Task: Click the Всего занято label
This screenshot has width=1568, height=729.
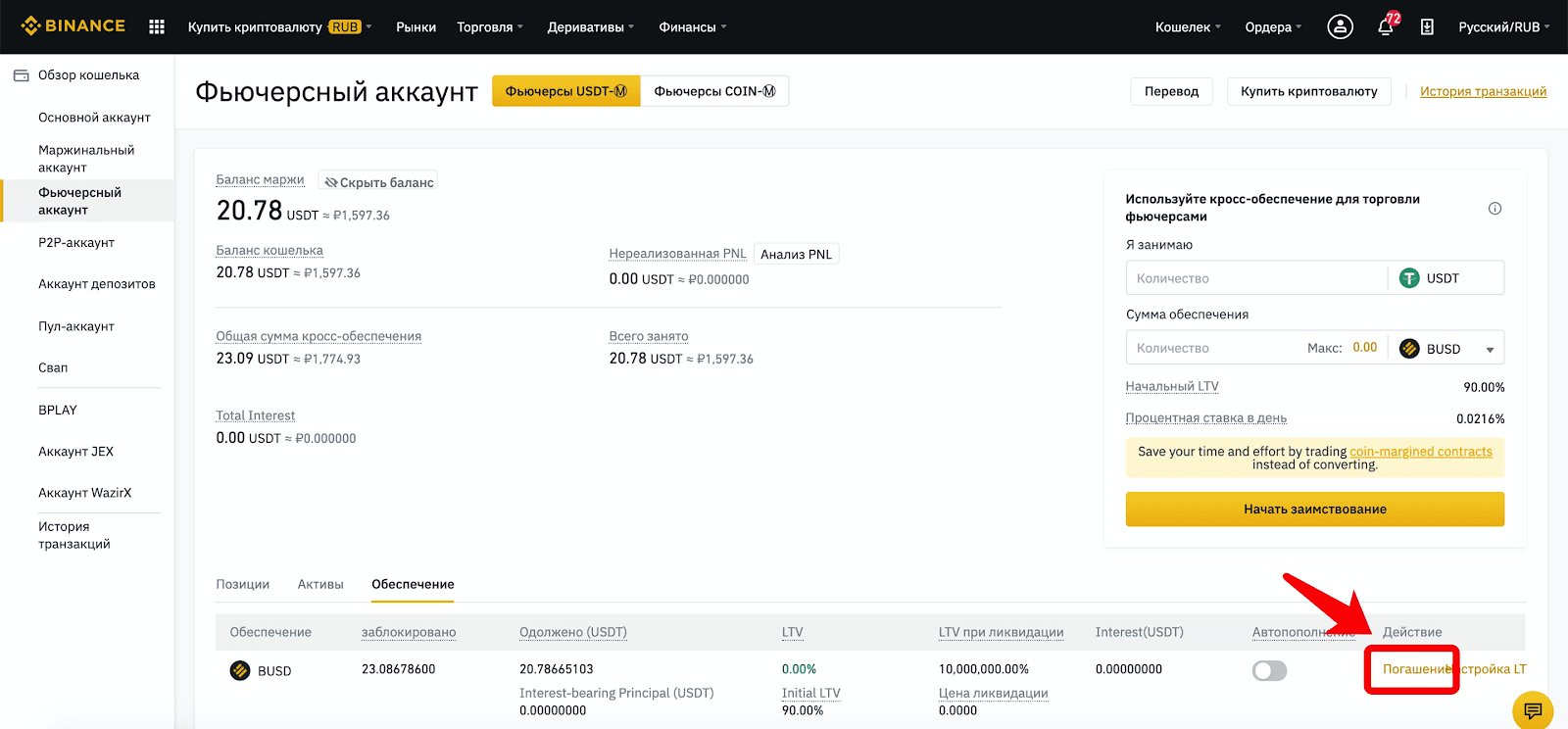Action: point(648,336)
